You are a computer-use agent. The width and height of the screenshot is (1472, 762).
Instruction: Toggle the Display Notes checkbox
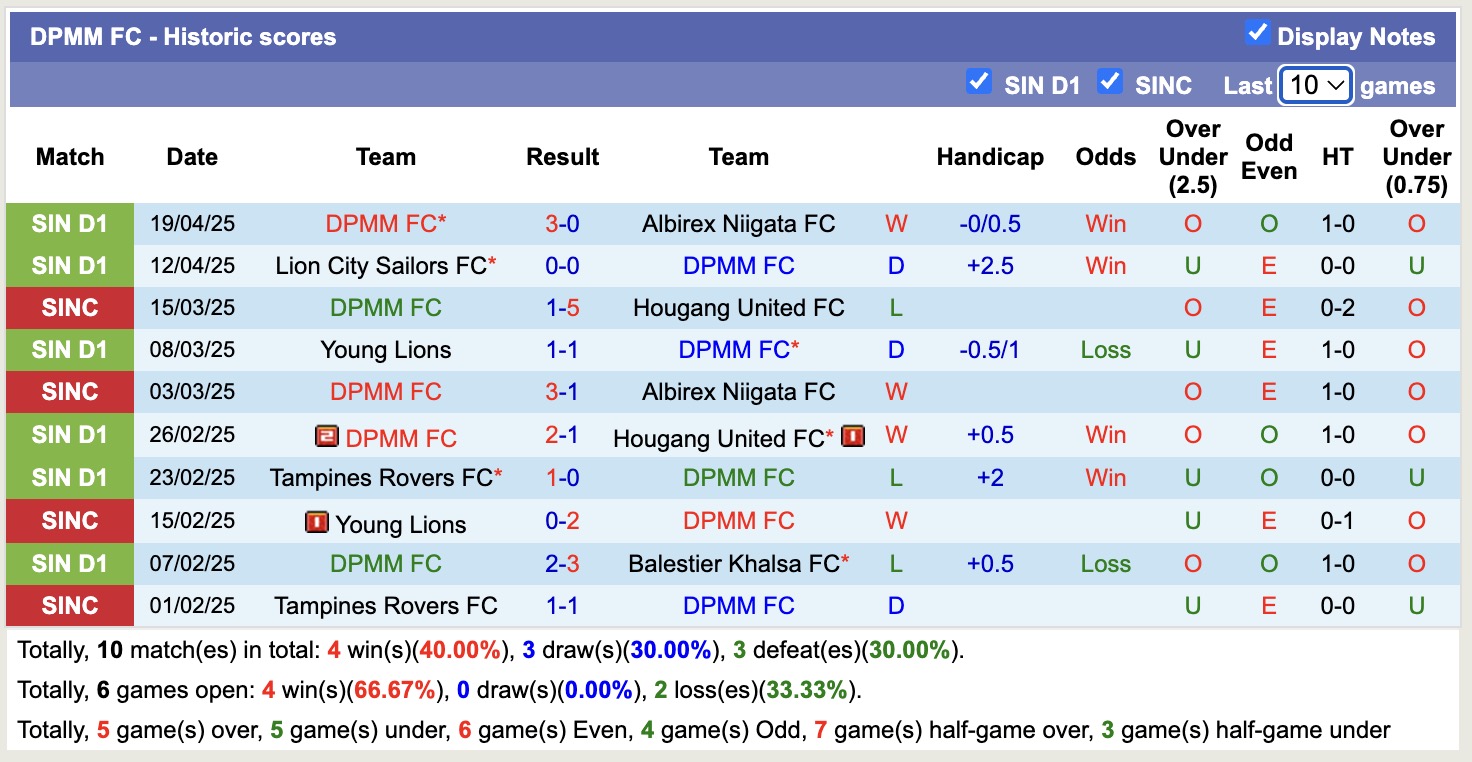pyautogui.click(x=1257, y=34)
